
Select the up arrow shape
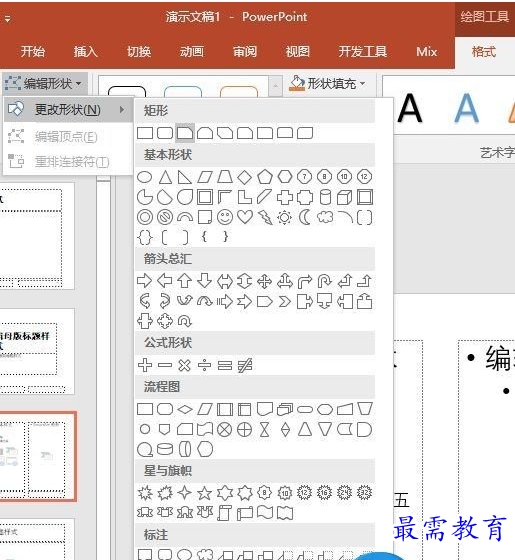(185, 281)
